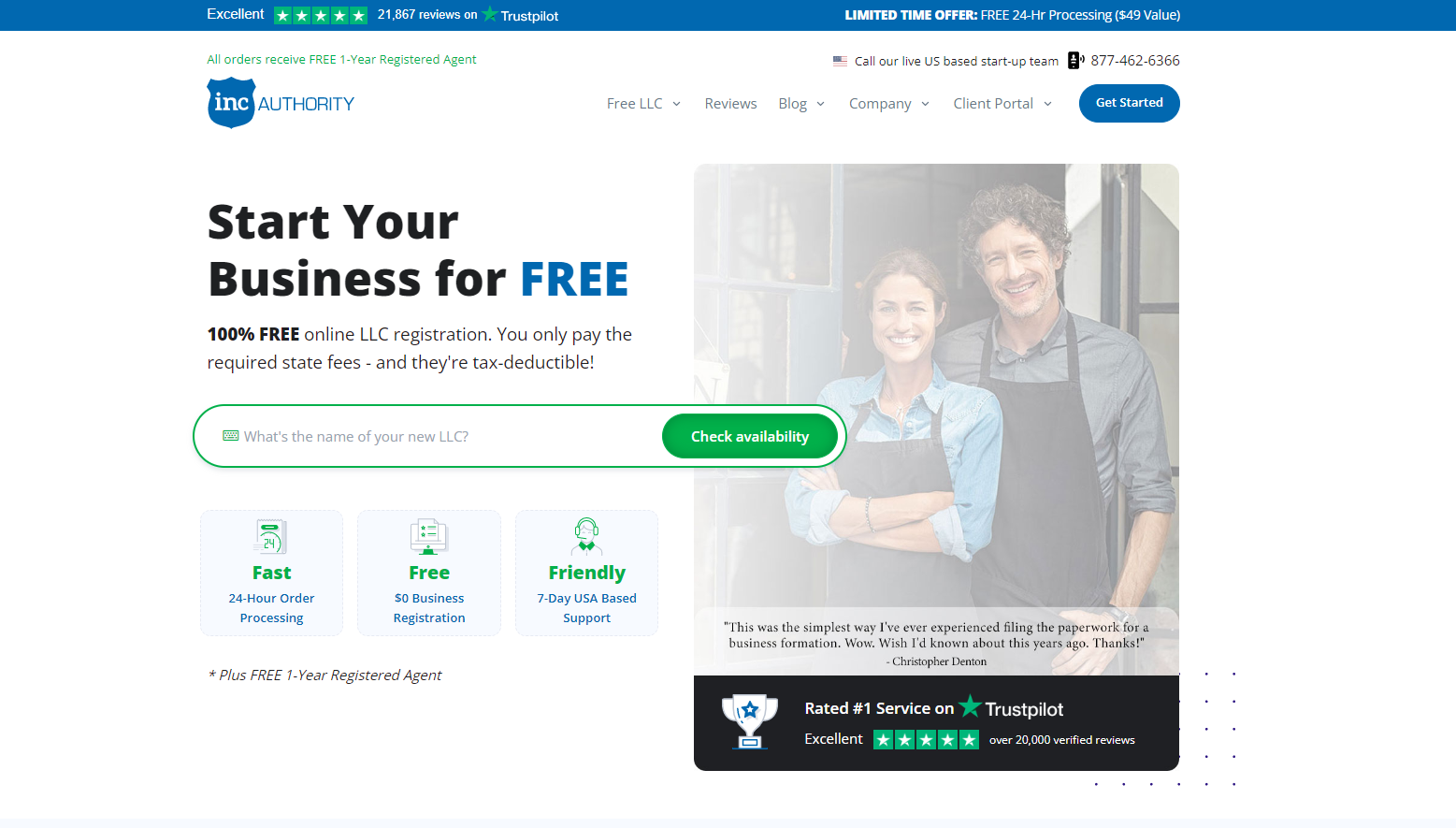Click the AUTHORITY wordmark text
This screenshot has height=828, width=1456.
click(306, 104)
